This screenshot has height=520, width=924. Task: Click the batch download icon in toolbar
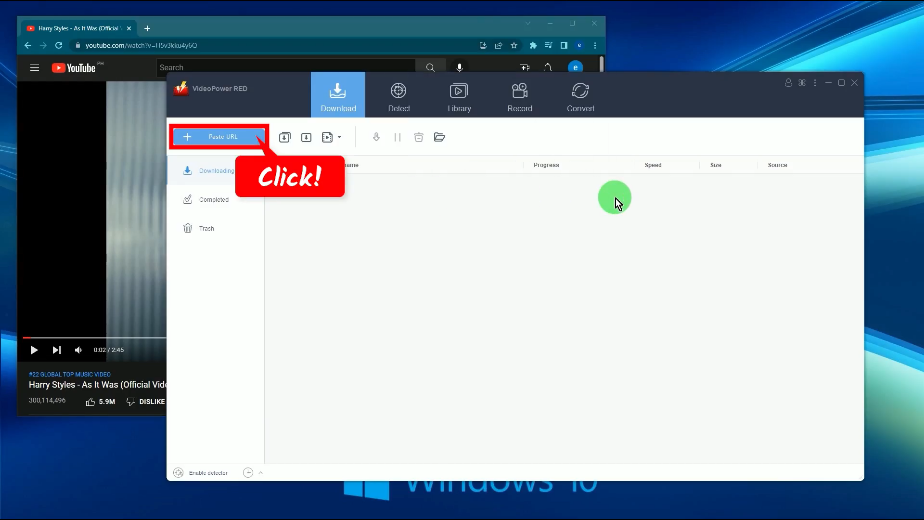(285, 137)
